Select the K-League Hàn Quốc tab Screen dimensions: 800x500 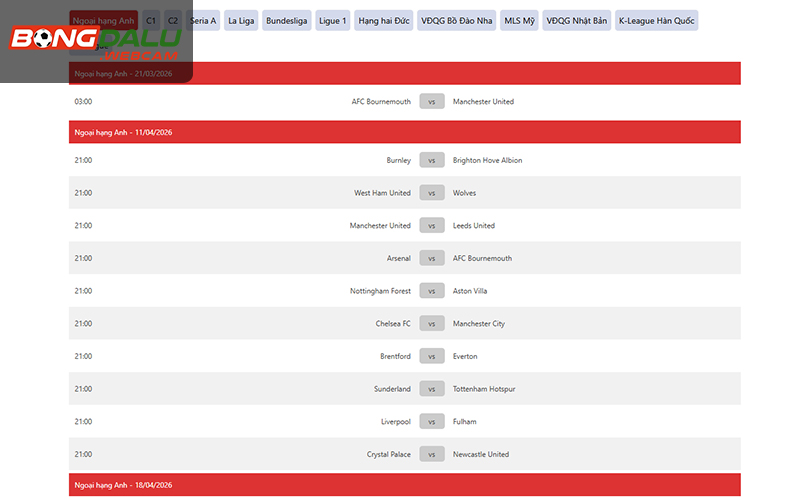(x=656, y=20)
